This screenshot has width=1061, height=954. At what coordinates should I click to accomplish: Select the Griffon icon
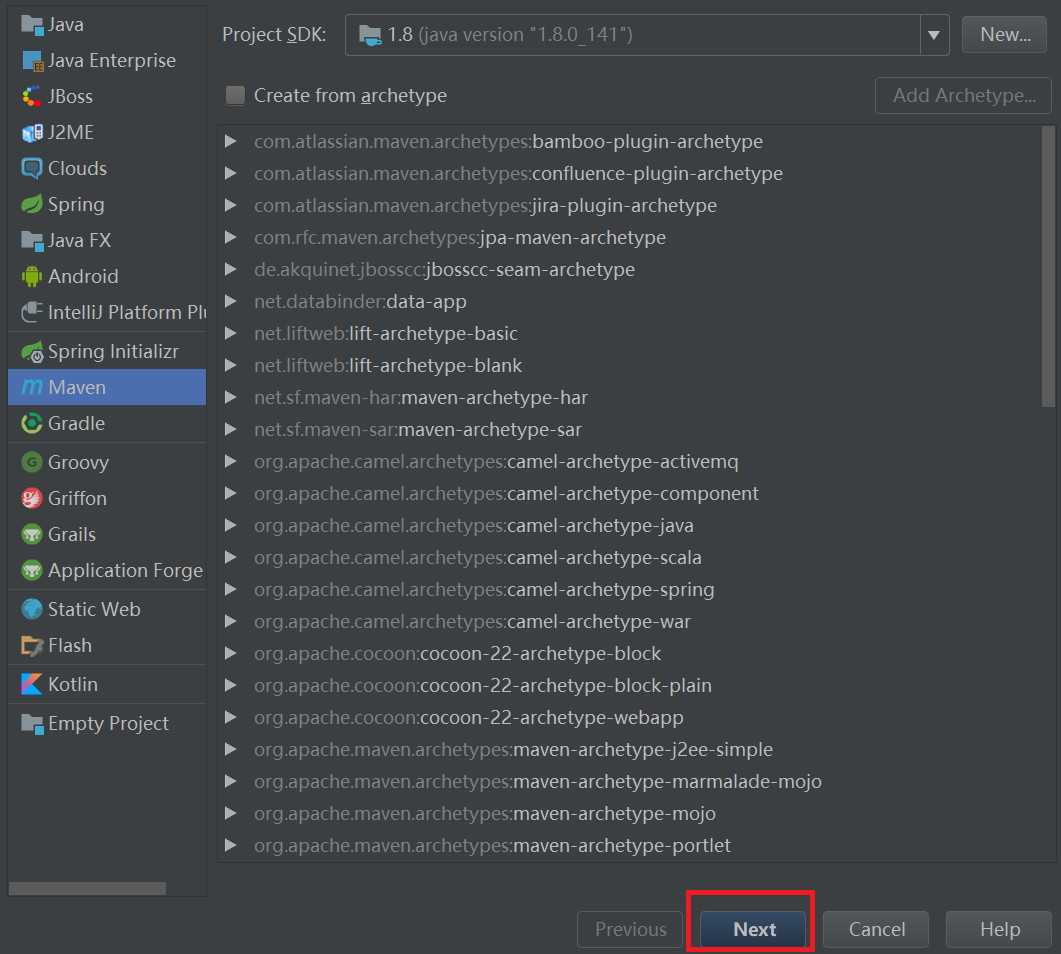click(32, 499)
